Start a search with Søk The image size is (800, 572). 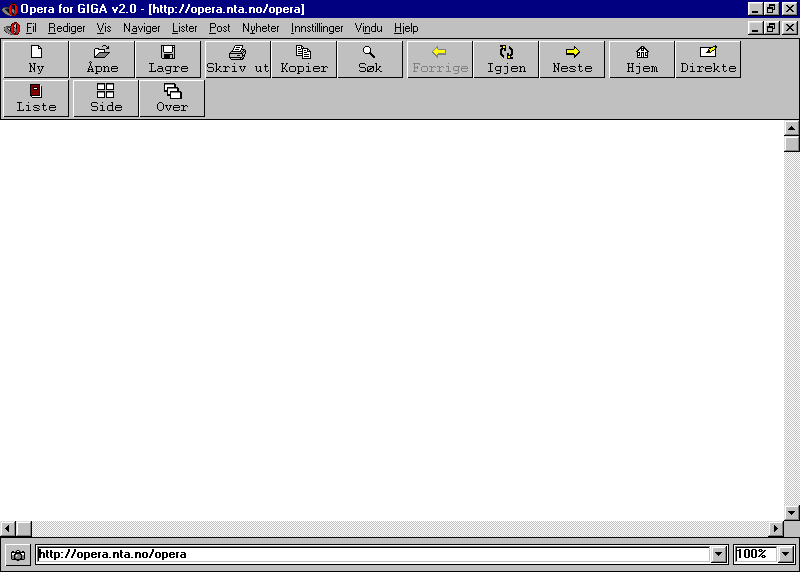[x=370, y=60]
